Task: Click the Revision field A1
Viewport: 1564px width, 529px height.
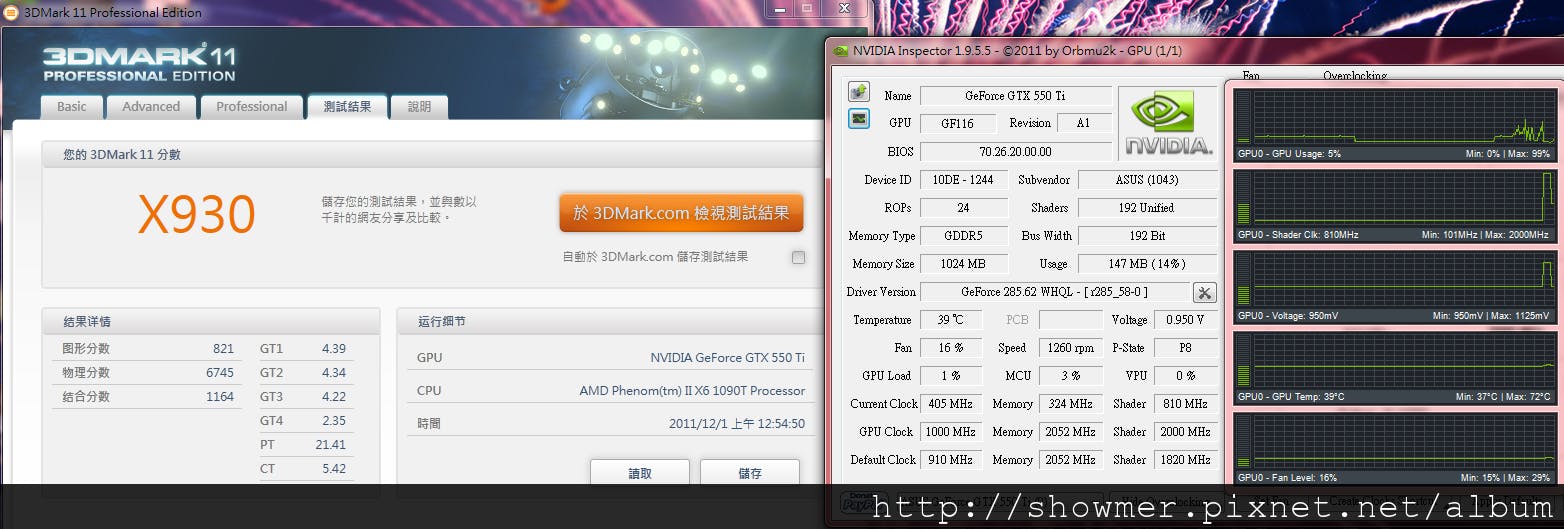Action: [x=1083, y=124]
